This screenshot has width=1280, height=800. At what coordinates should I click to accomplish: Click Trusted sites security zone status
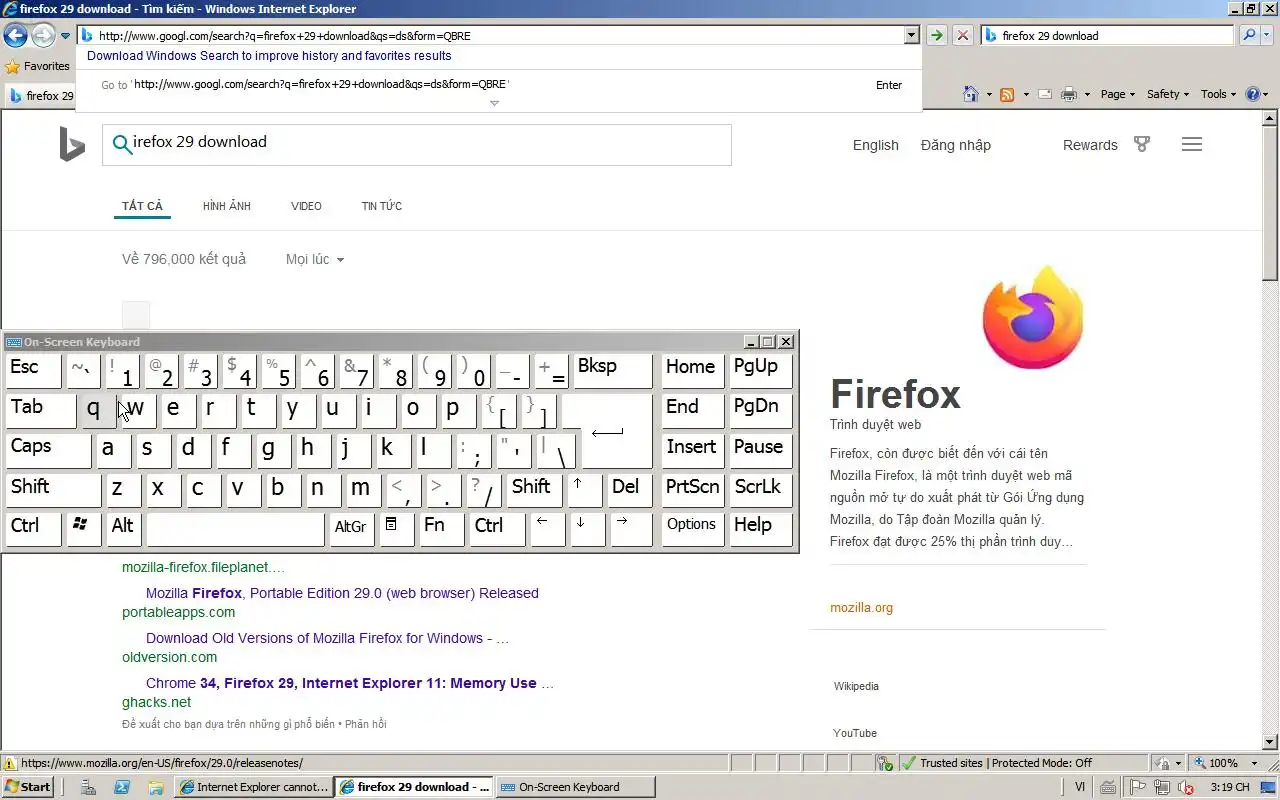(x=996, y=763)
